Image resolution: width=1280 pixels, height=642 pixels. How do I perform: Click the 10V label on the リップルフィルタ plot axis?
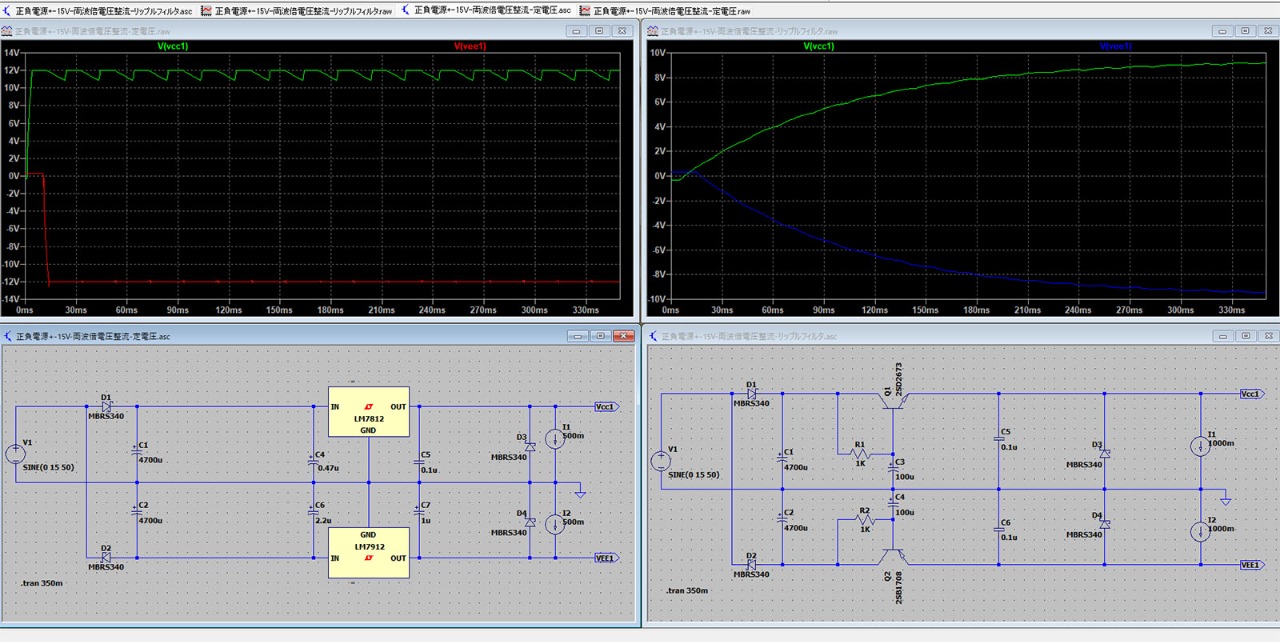[658, 52]
